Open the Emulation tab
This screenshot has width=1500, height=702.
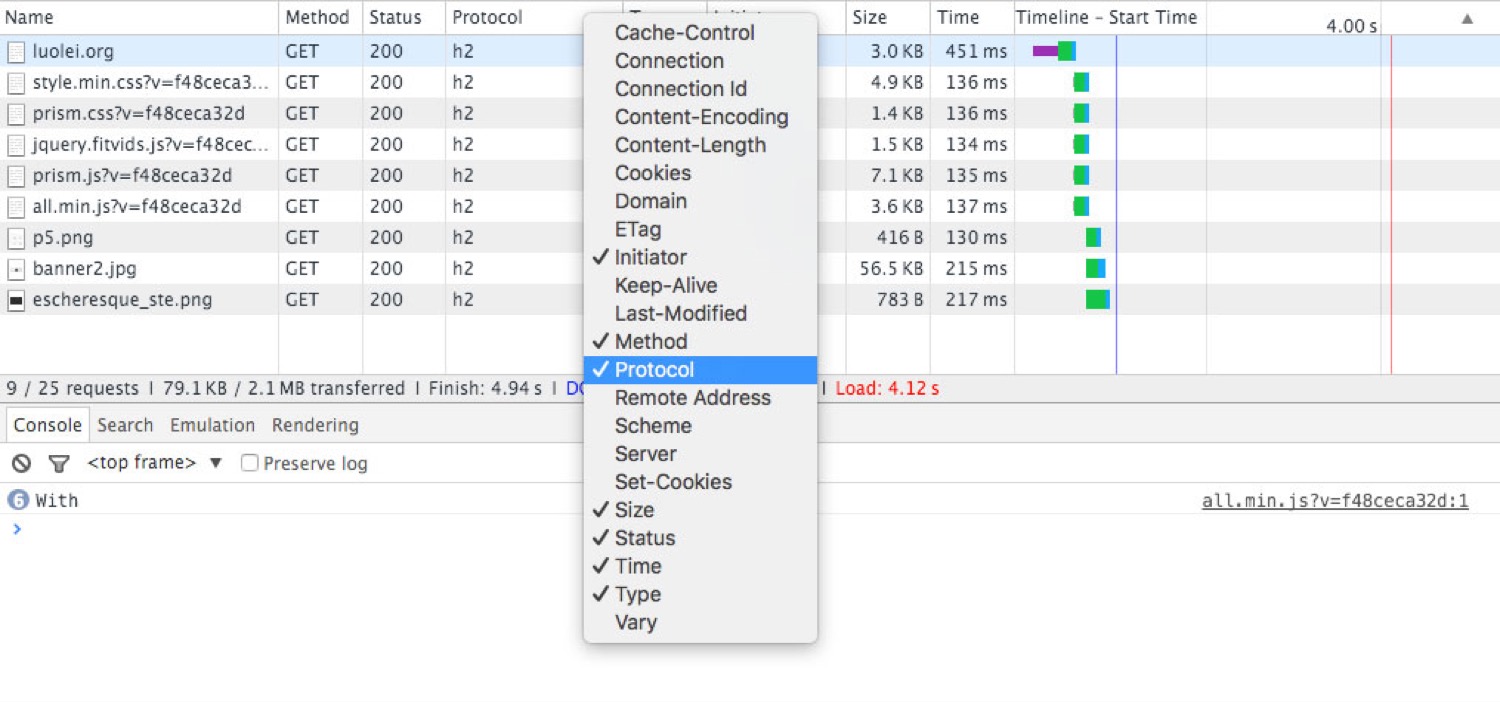coord(212,425)
